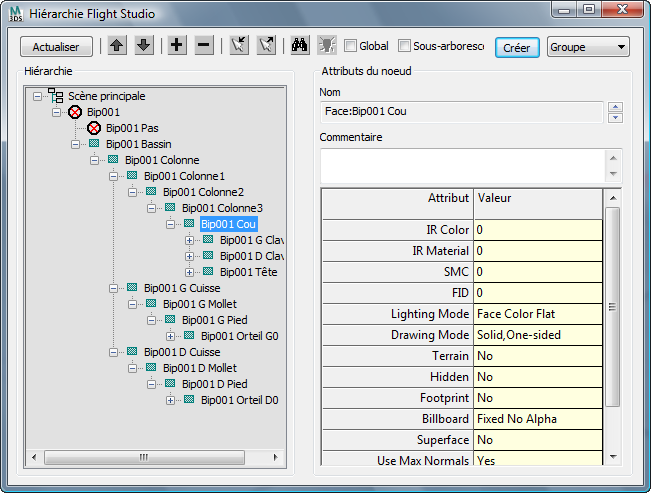Click the plus expand-all toolbar icon
651x493 pixels.
177,45
